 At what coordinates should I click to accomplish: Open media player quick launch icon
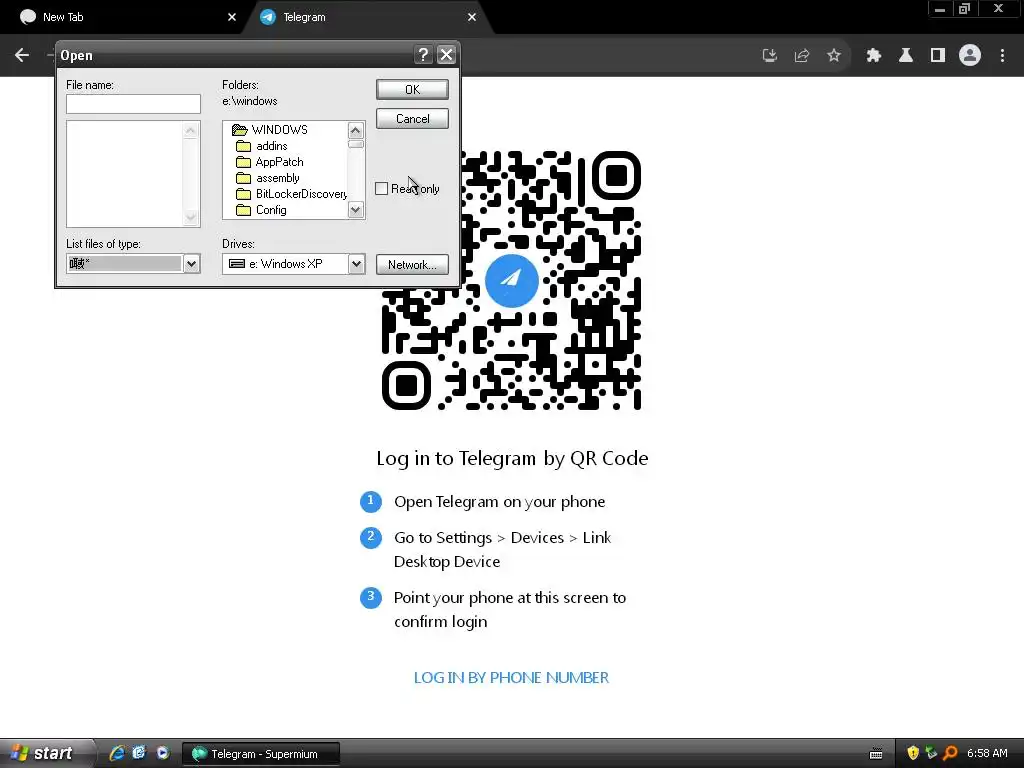162,753
